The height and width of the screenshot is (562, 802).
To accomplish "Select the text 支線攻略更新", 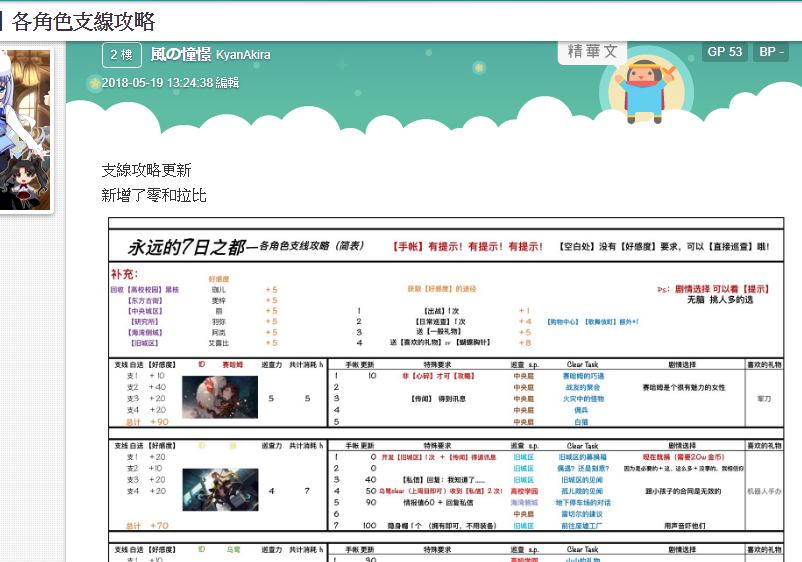I will tap(146, 170).
